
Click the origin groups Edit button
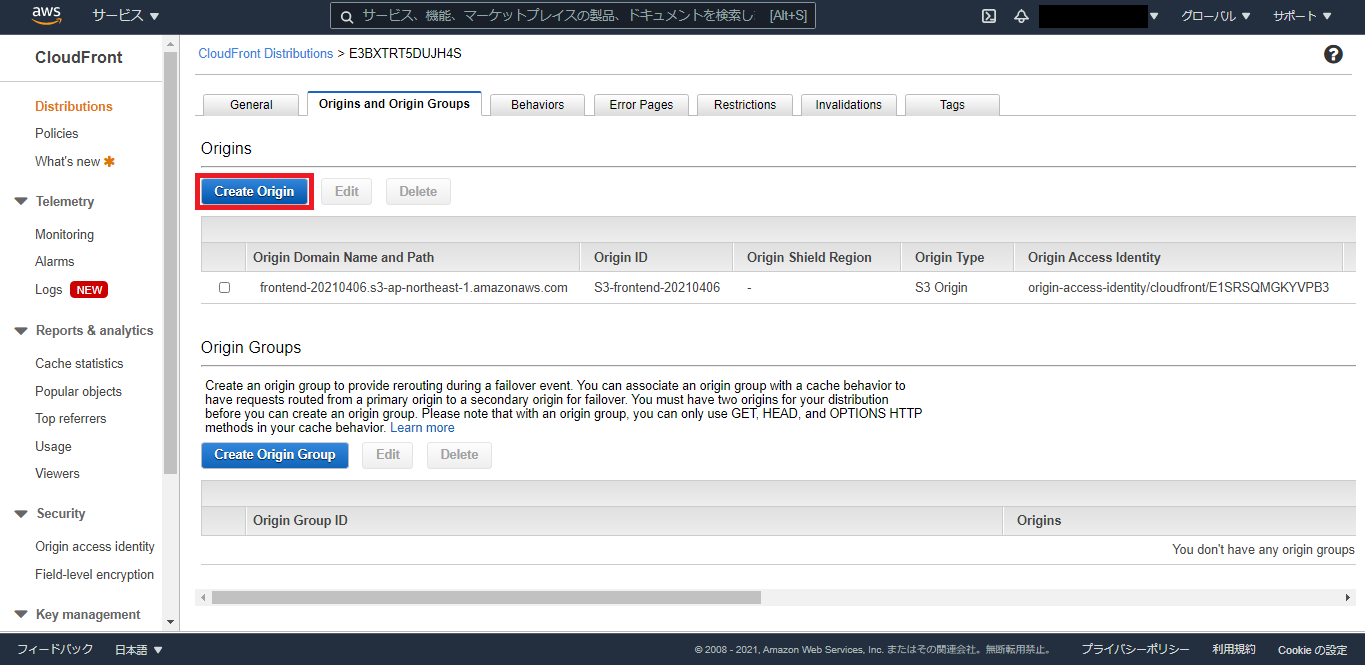point(388,455)
